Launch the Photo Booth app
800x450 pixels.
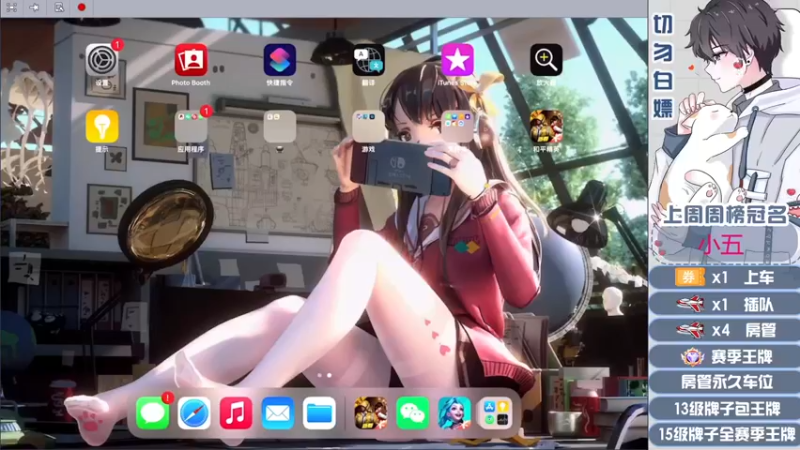tap(191, 60)
